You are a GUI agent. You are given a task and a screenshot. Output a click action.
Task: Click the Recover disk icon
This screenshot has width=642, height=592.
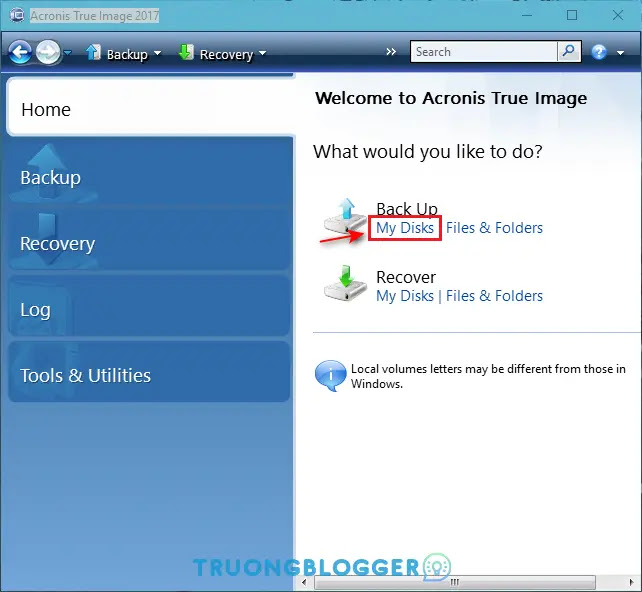(345, 283)
